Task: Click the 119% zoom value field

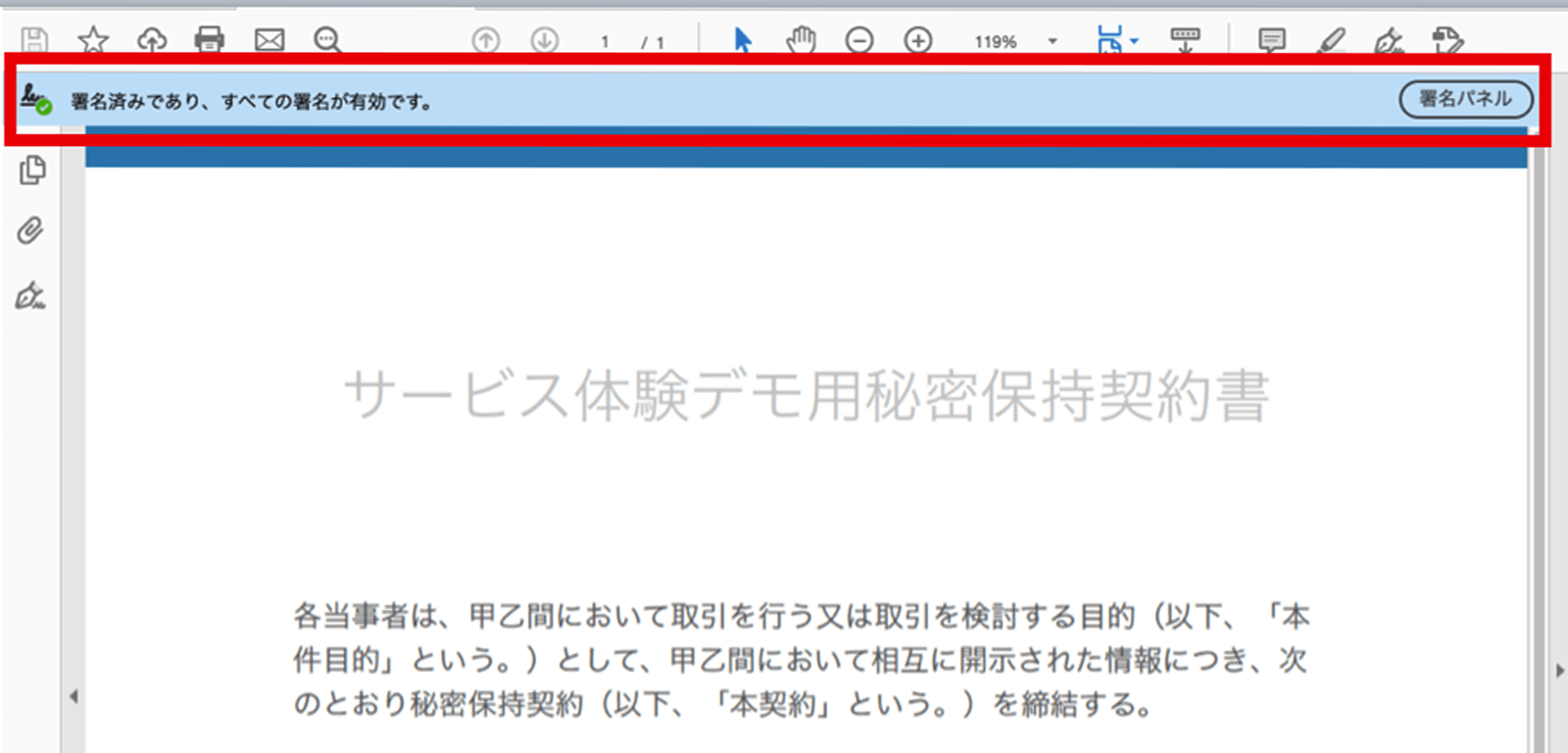Action: click(x=996, y=42)
